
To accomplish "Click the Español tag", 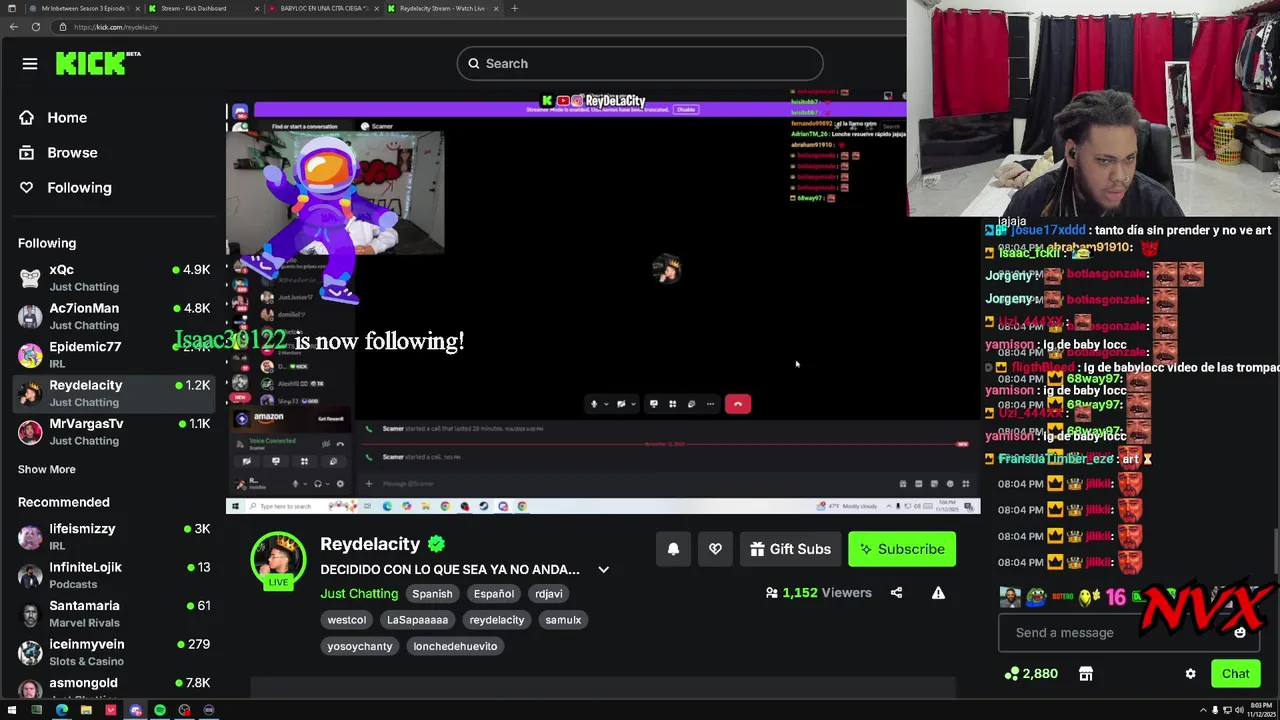I will click(494, 594).
